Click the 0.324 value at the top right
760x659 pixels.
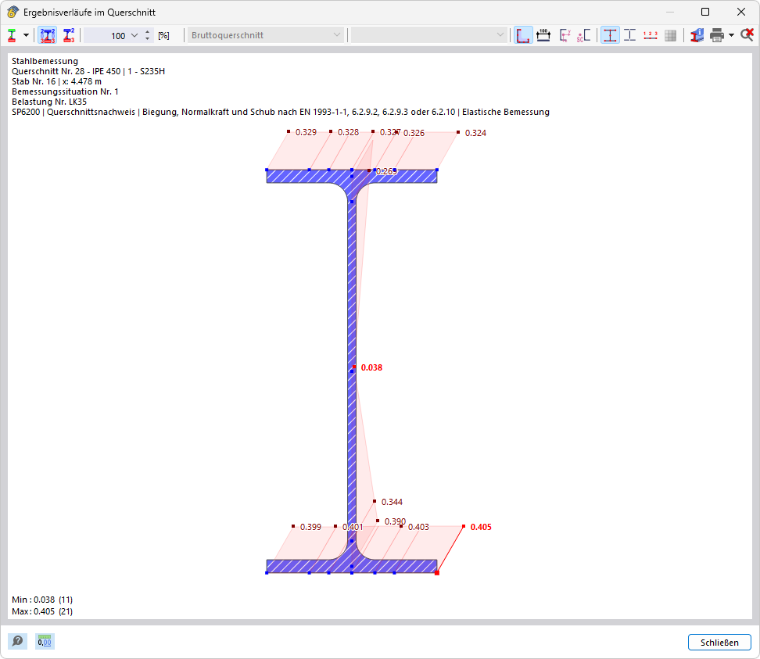pyautogui.click(x=475, y=133)
